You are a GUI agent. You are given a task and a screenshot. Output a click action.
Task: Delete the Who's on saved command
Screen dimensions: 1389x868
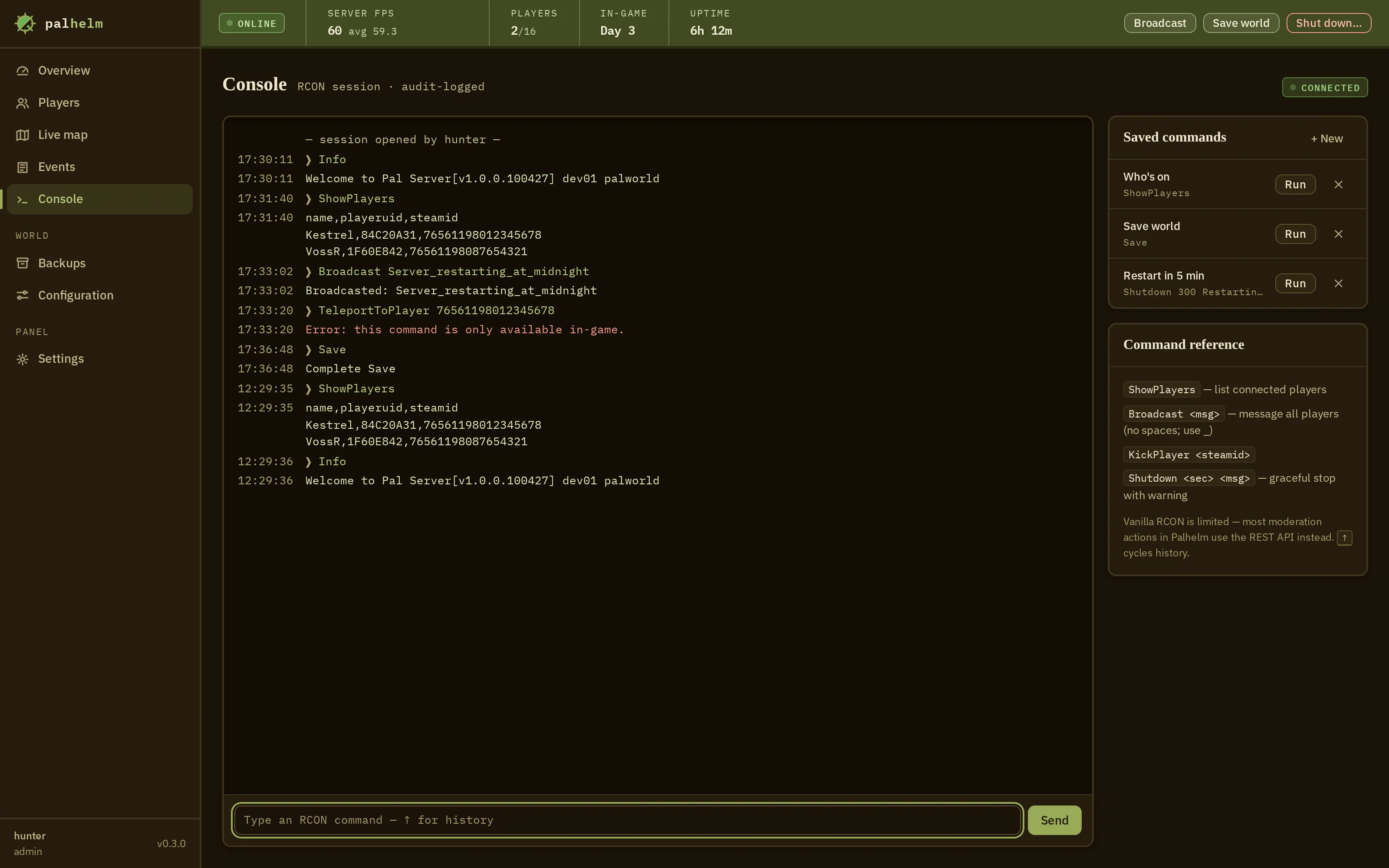tap(1339, 184)
